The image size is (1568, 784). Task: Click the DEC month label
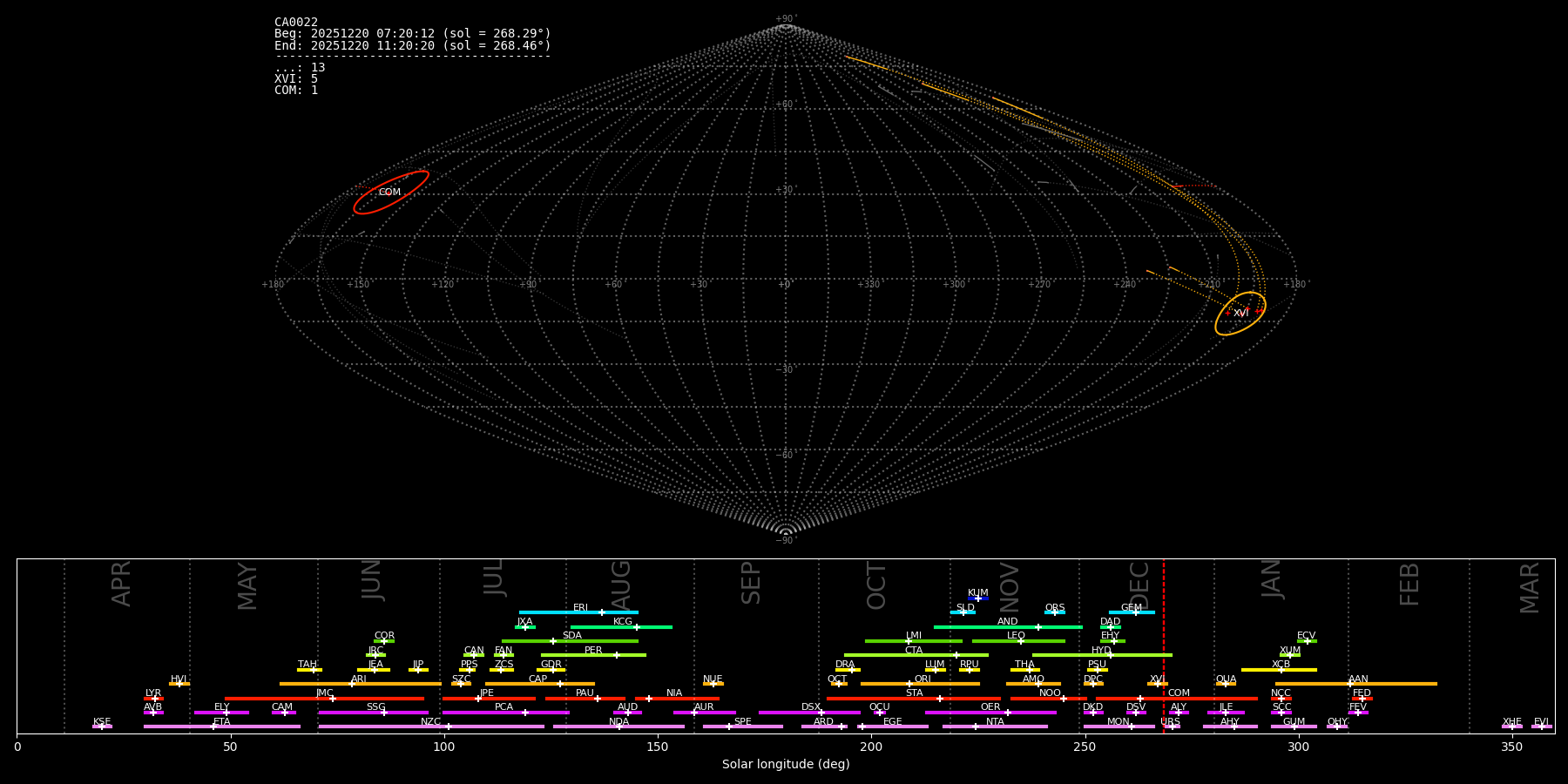[1139, 585]
